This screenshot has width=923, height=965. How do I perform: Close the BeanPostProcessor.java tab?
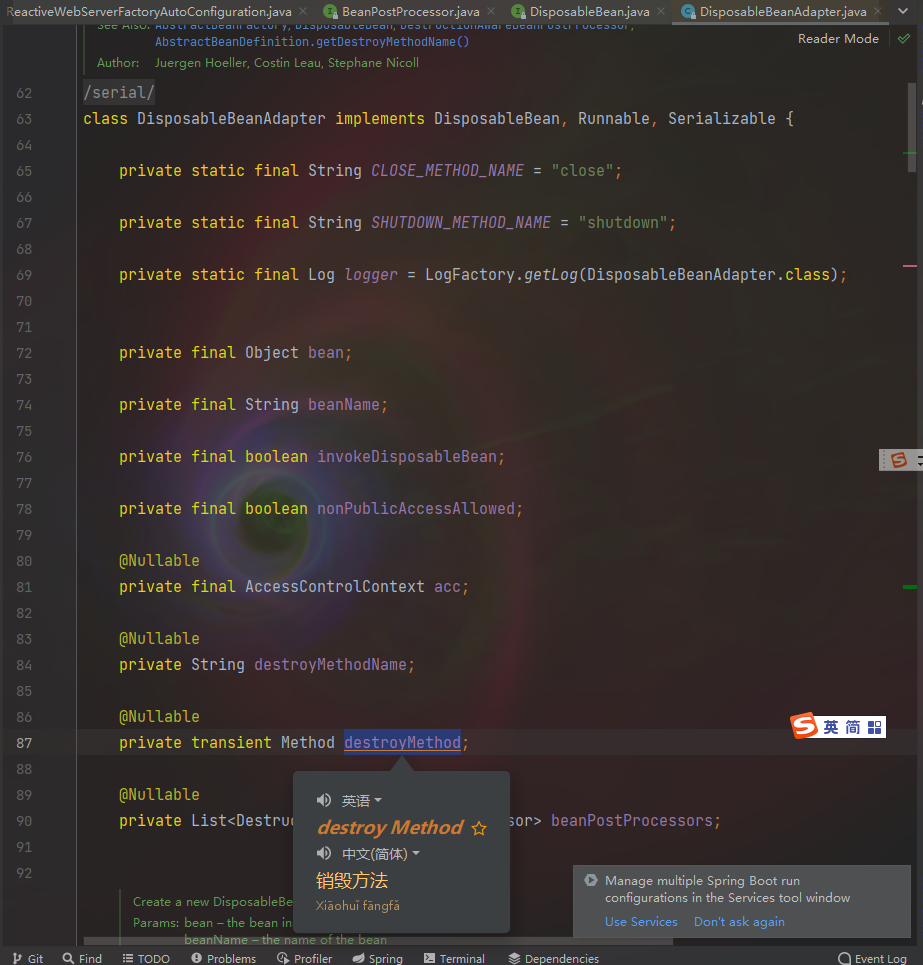[x=491, y=12]
